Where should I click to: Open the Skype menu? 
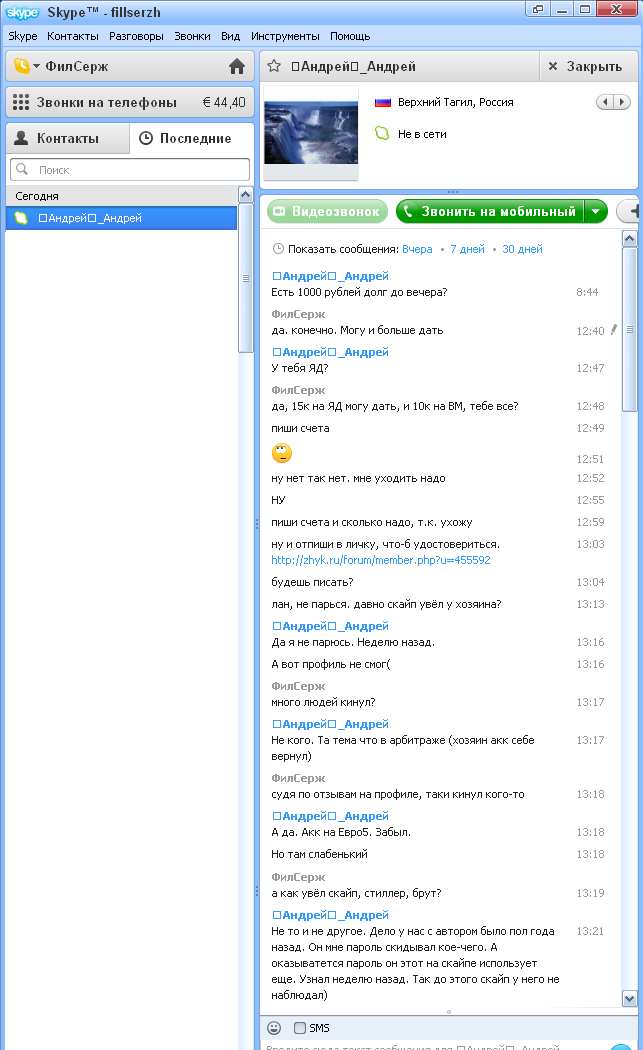[23, 36]
